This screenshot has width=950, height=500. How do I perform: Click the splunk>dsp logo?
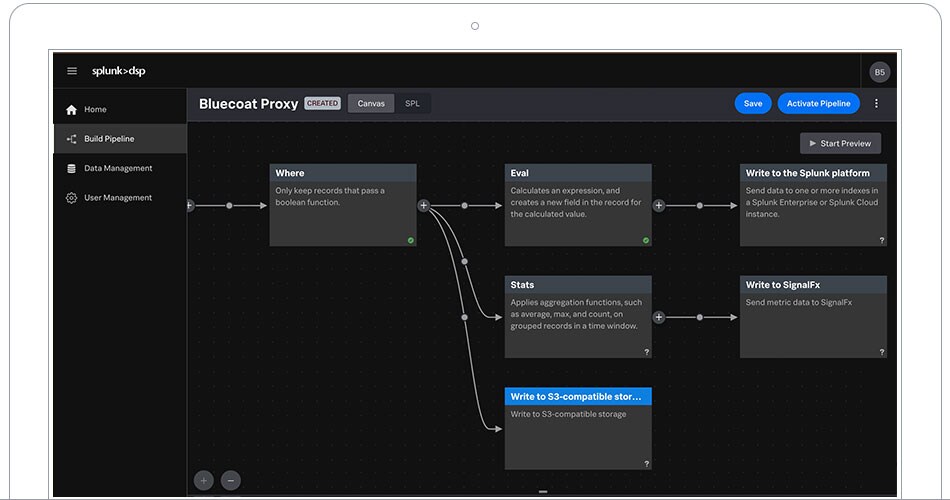pos(119,71)
